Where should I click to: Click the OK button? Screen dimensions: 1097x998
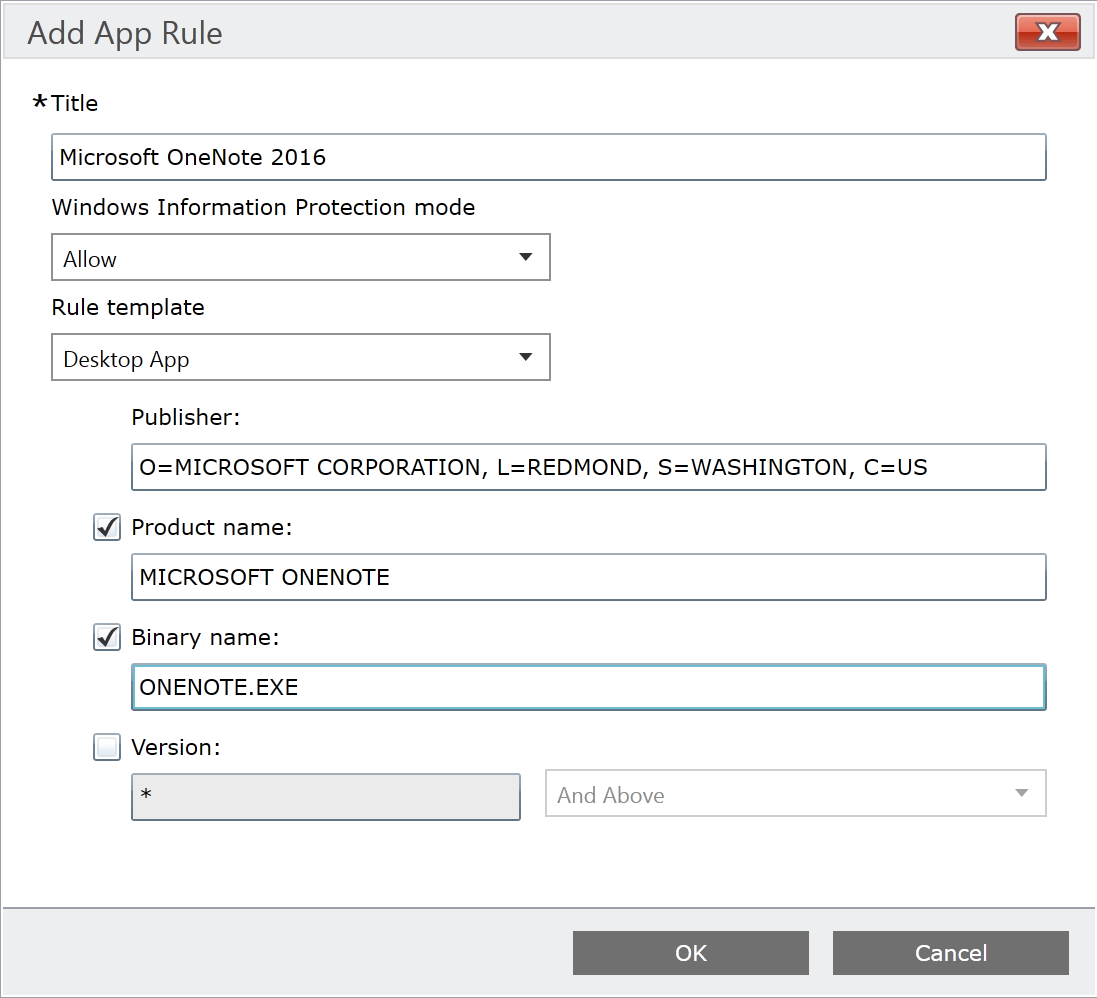tap(690, 952)
